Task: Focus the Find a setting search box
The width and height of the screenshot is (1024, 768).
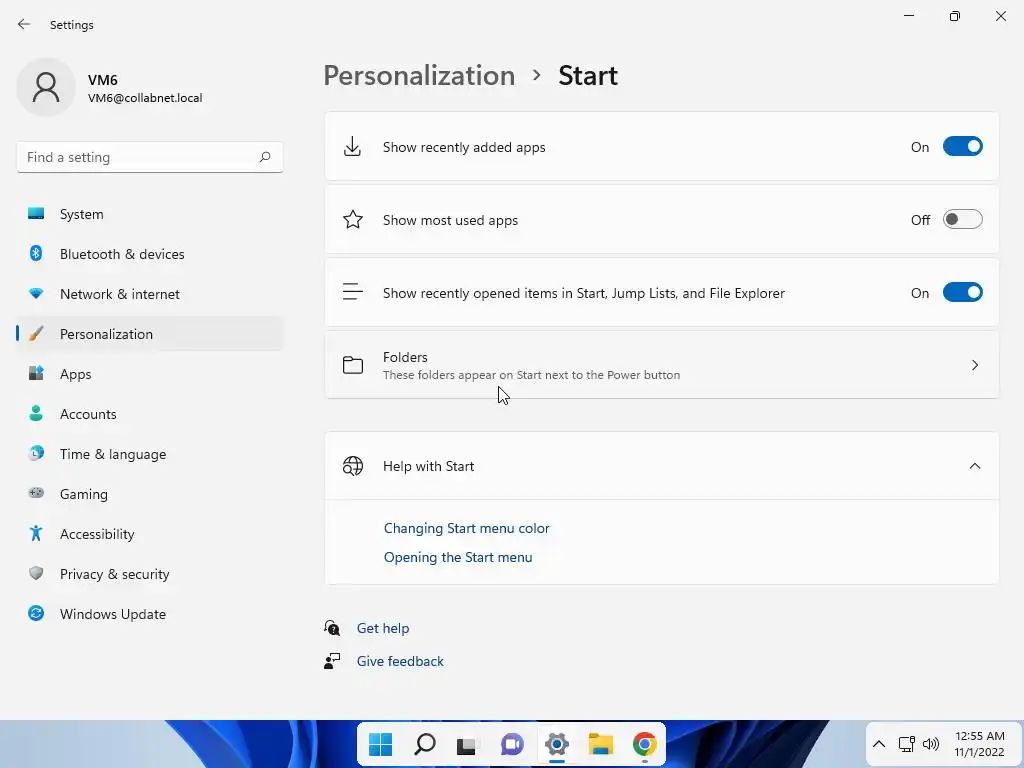Action: (x=150, y=157)
